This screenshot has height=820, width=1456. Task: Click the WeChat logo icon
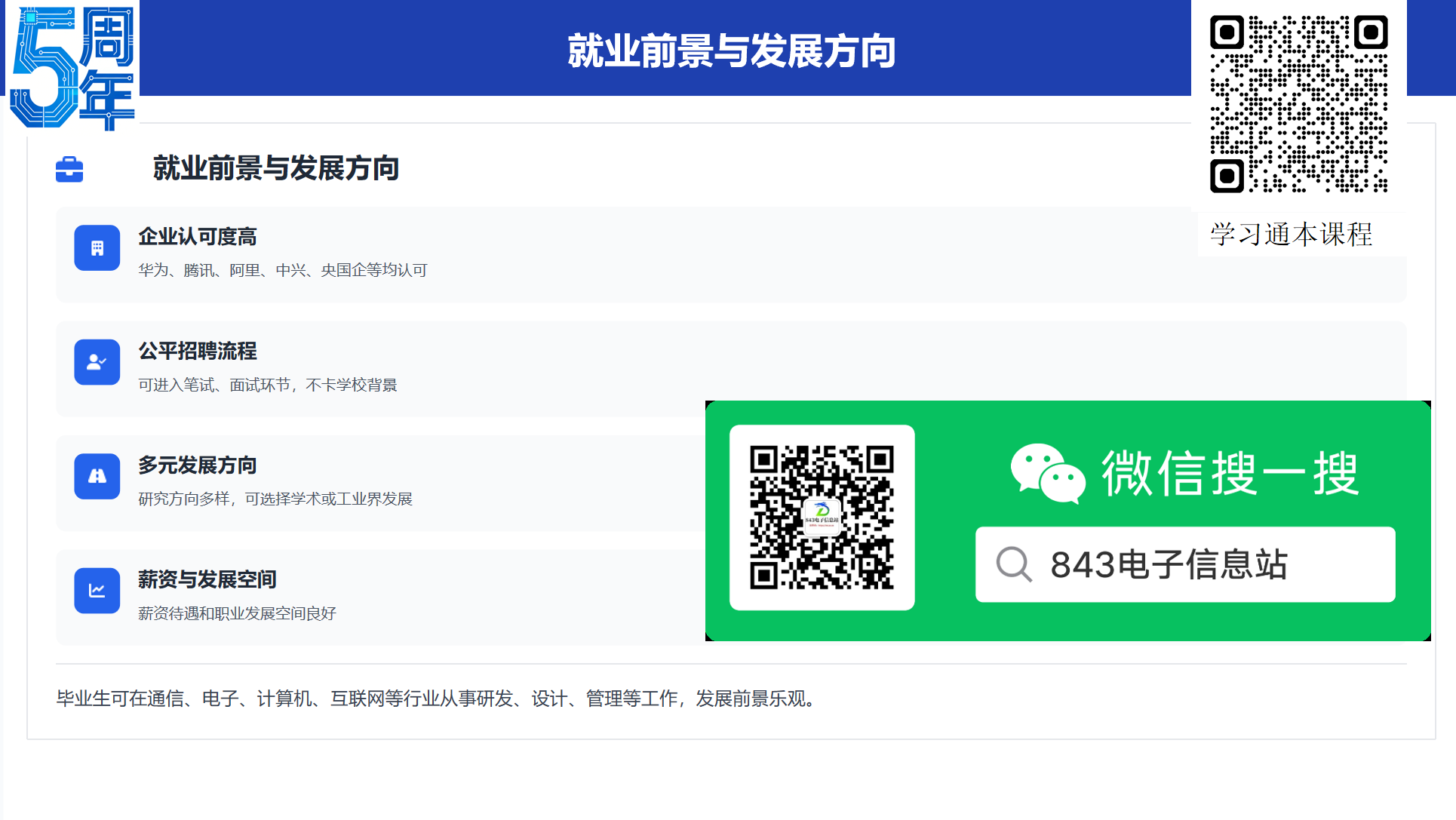[1047, 473]
